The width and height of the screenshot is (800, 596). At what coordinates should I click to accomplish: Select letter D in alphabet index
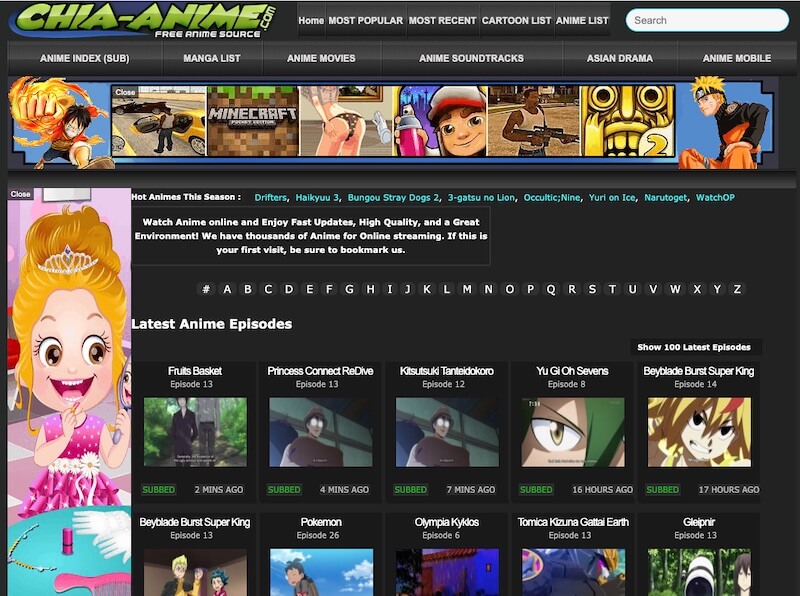289,289
